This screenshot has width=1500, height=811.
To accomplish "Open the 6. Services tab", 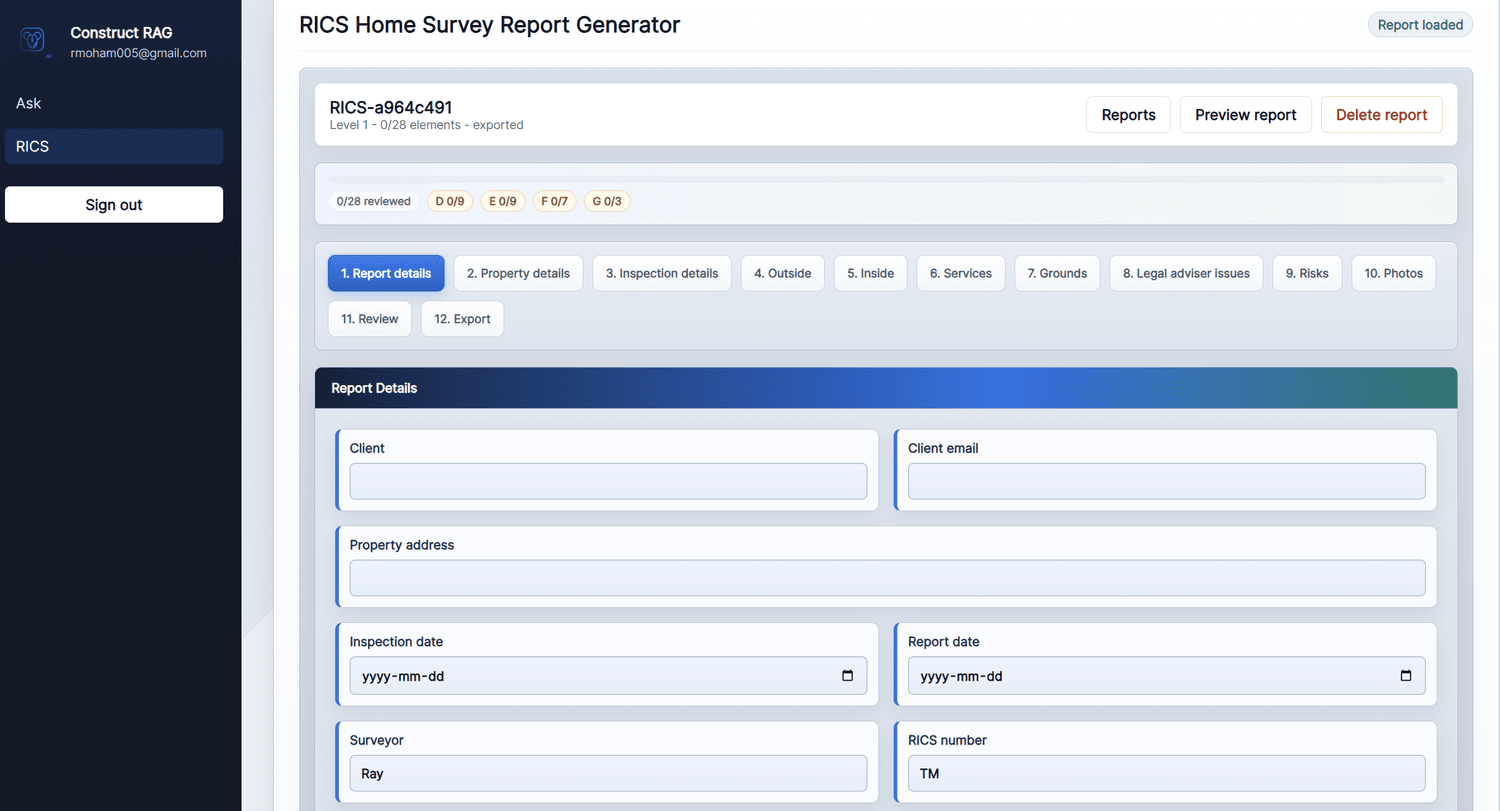I will pos(961,273).
